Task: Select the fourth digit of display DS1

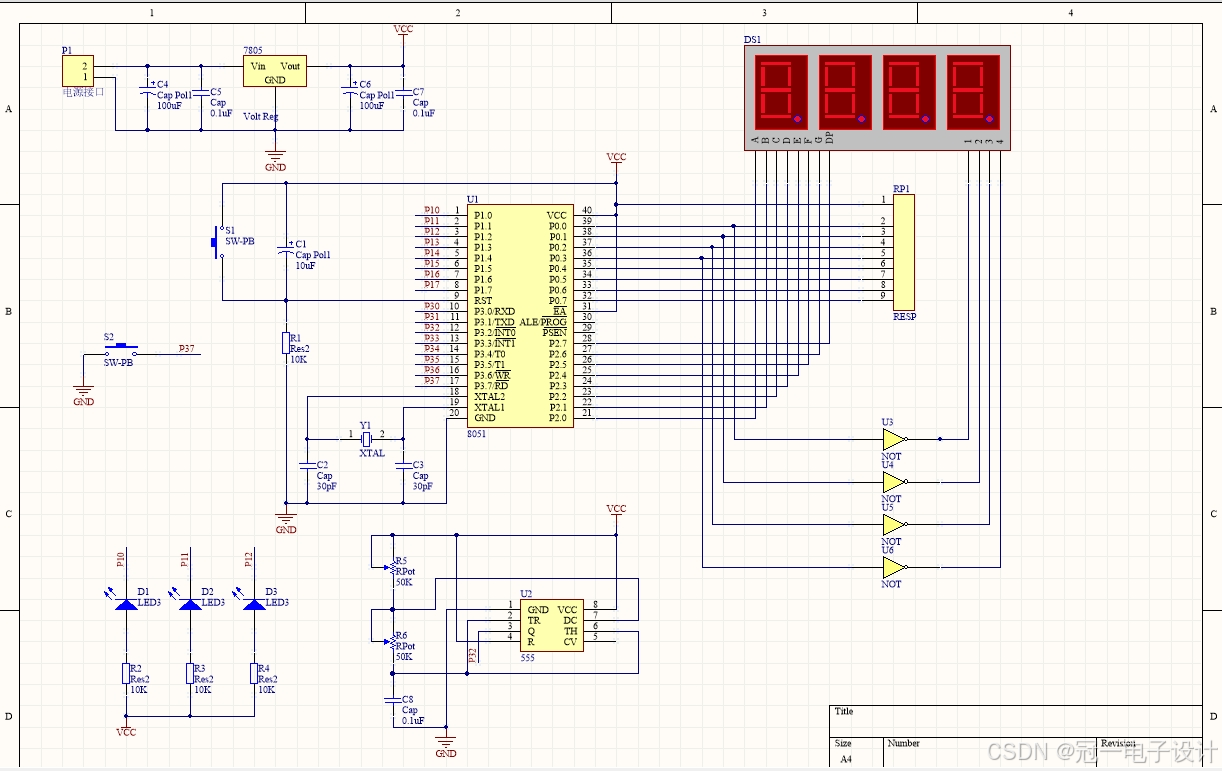Action: point(972,92)
